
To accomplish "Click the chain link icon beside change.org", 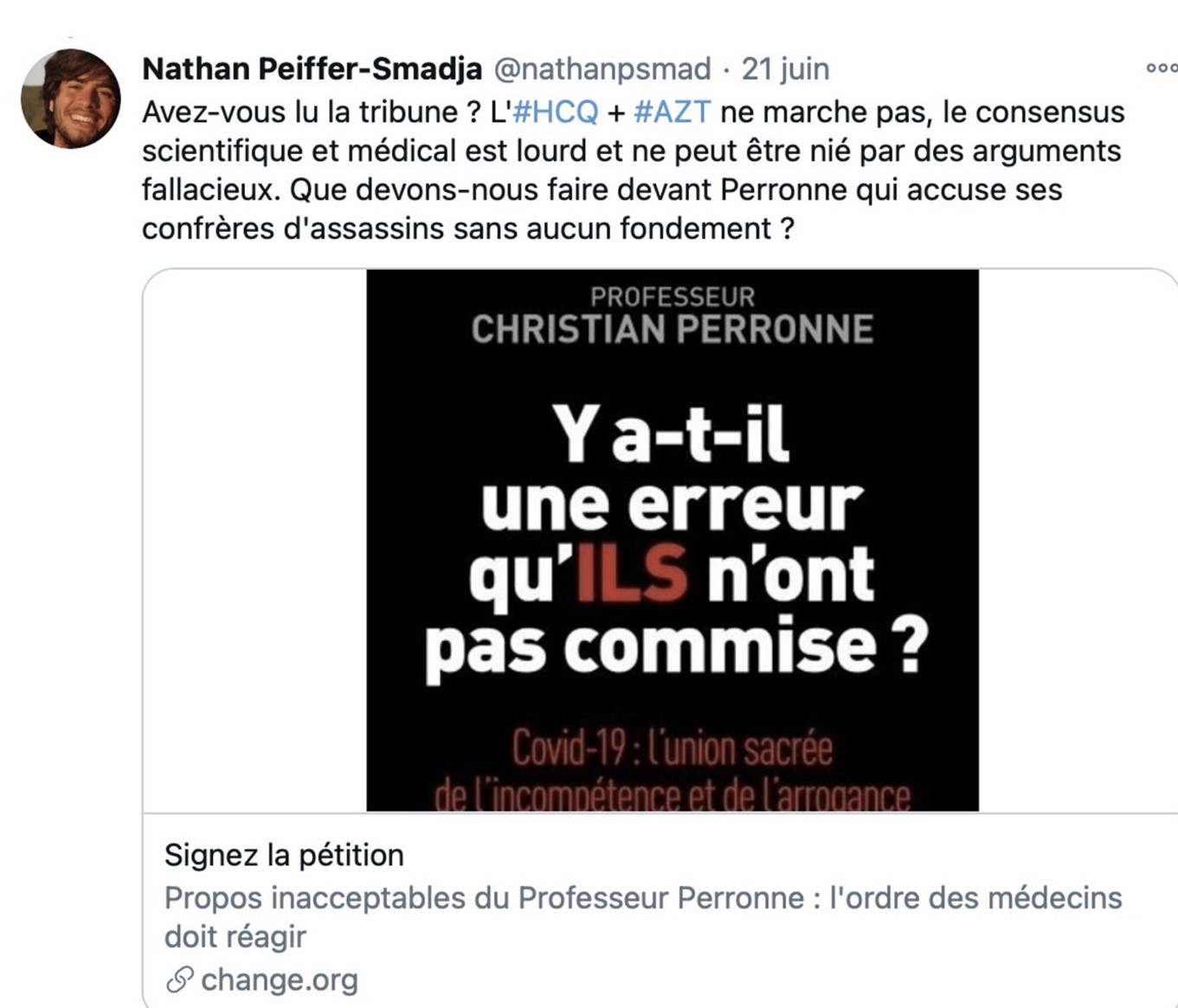I will coord(179,980).
